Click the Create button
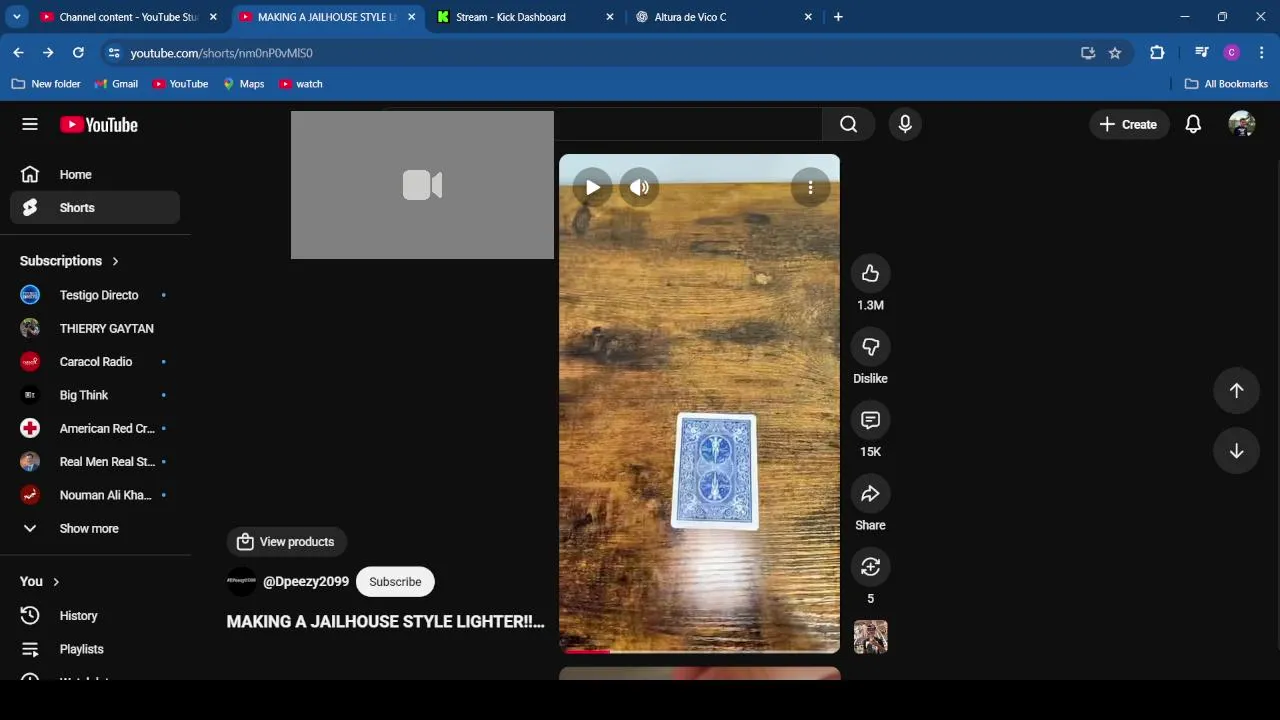 coord(1128,124)
